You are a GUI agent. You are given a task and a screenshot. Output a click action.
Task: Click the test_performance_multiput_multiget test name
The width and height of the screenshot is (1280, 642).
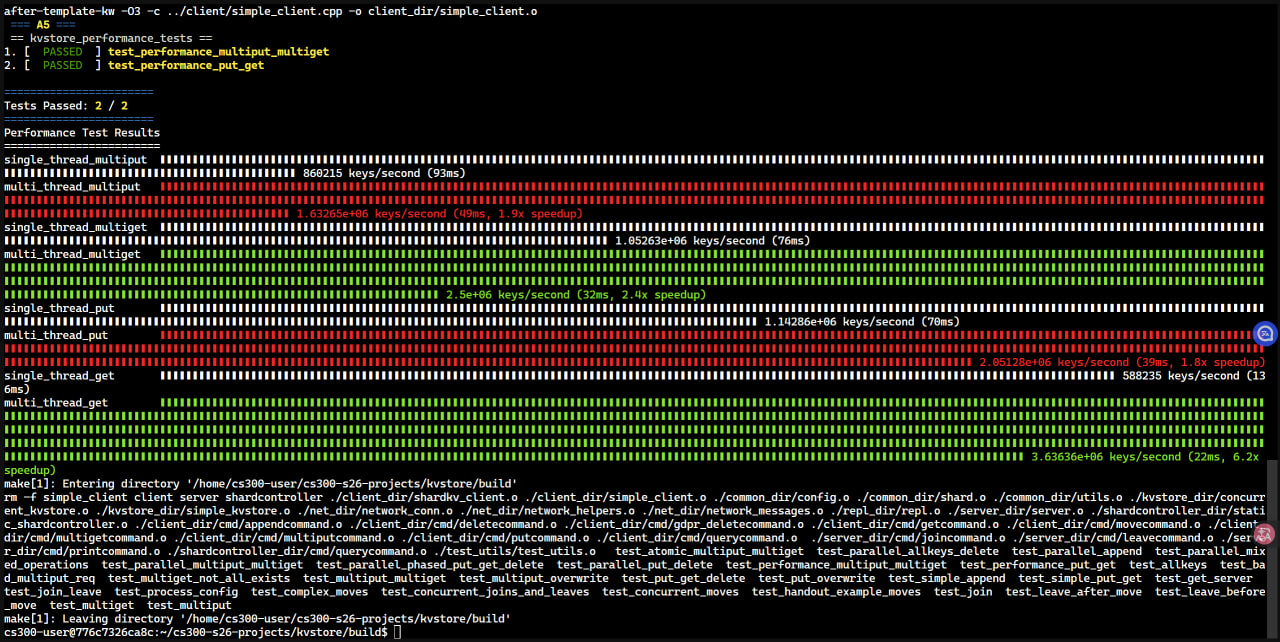click(218, 51)
